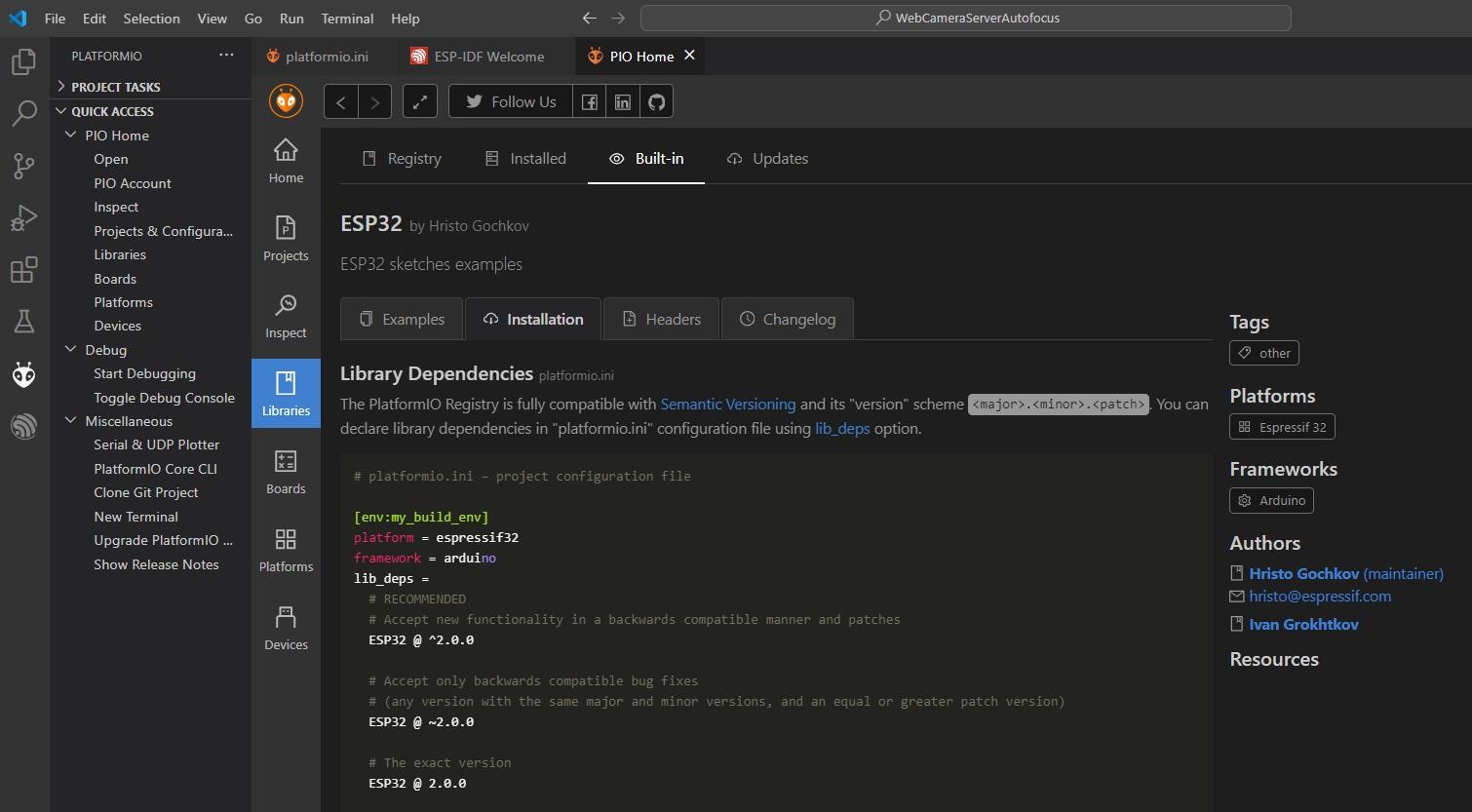1472x812 pixels.
Task: Expand the PROJECT TASKS section
Action: click(x=151, y=87)
